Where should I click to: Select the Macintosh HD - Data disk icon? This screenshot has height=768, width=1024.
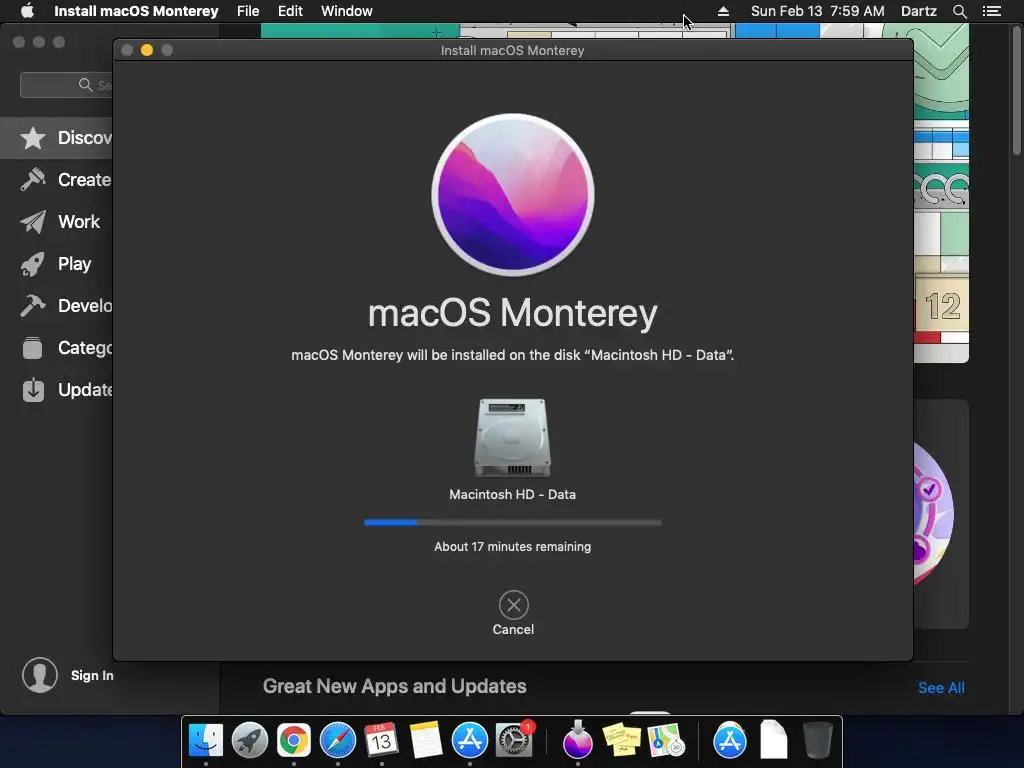(x=513, y=438)
